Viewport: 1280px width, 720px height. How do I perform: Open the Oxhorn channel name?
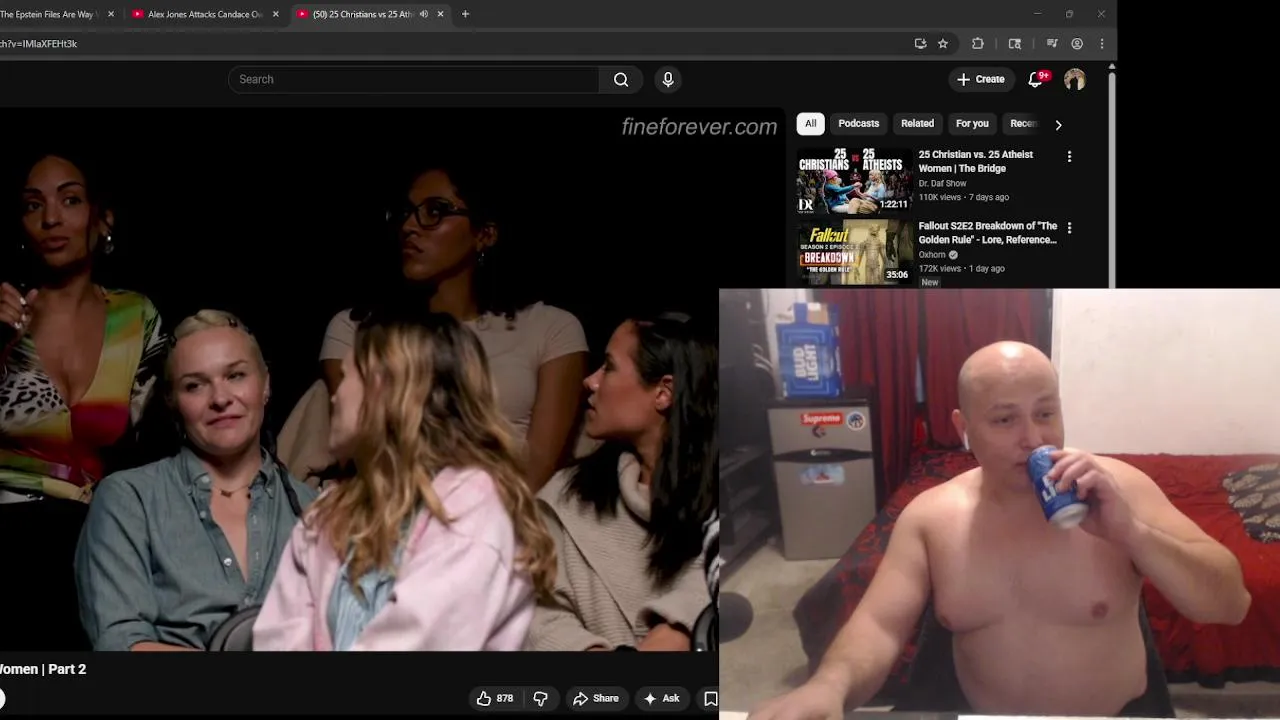pos(932,255)
